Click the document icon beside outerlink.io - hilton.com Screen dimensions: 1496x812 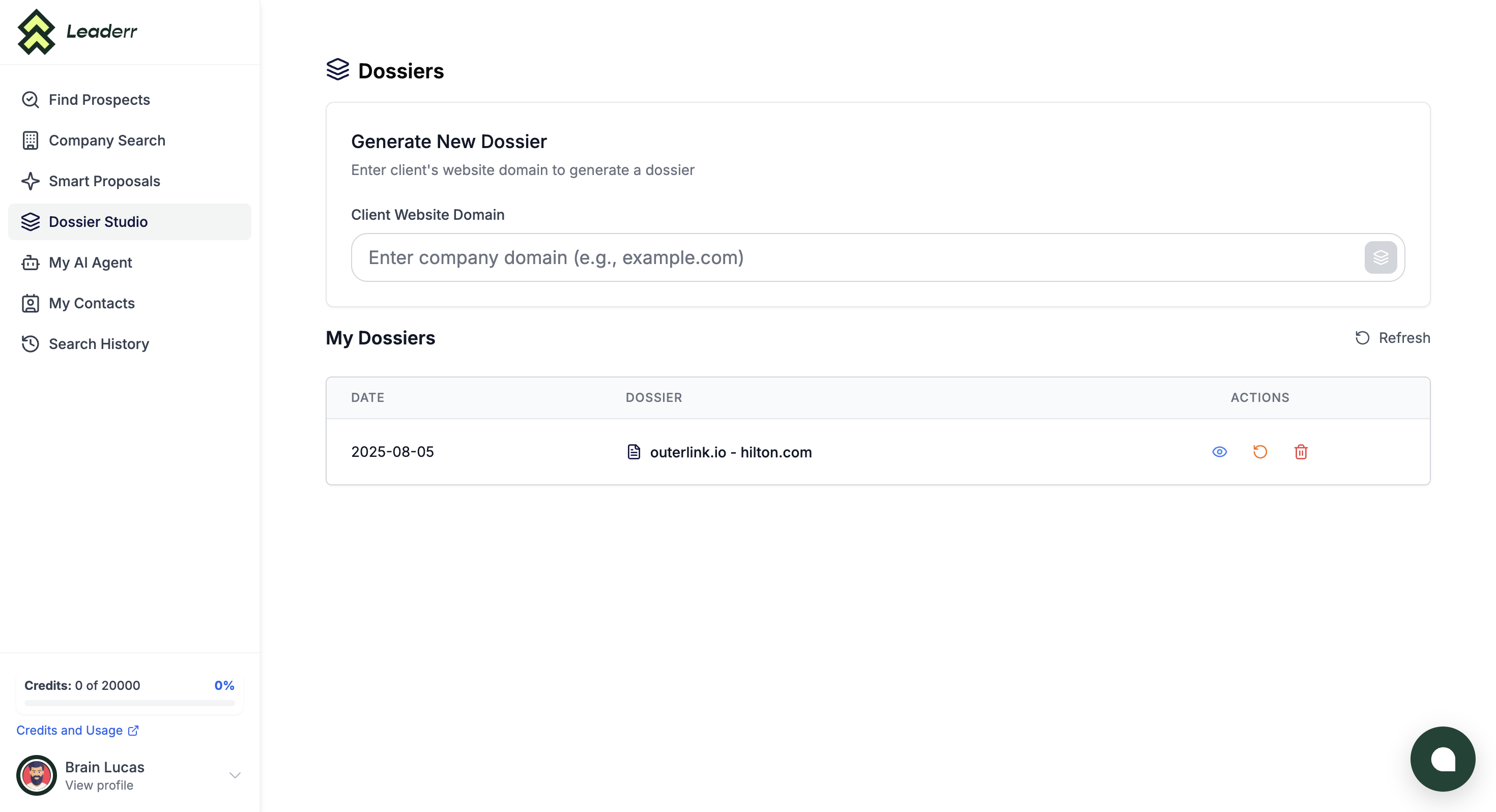click(634, 451)
